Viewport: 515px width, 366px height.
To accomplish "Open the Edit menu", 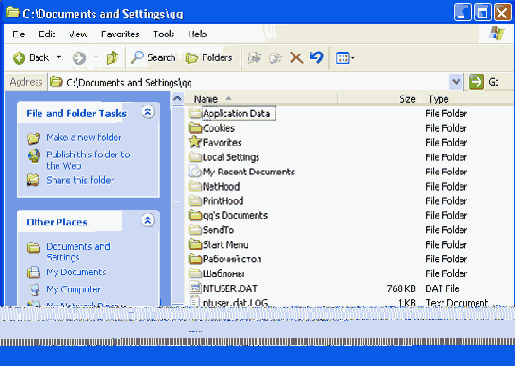I will 47,34.
